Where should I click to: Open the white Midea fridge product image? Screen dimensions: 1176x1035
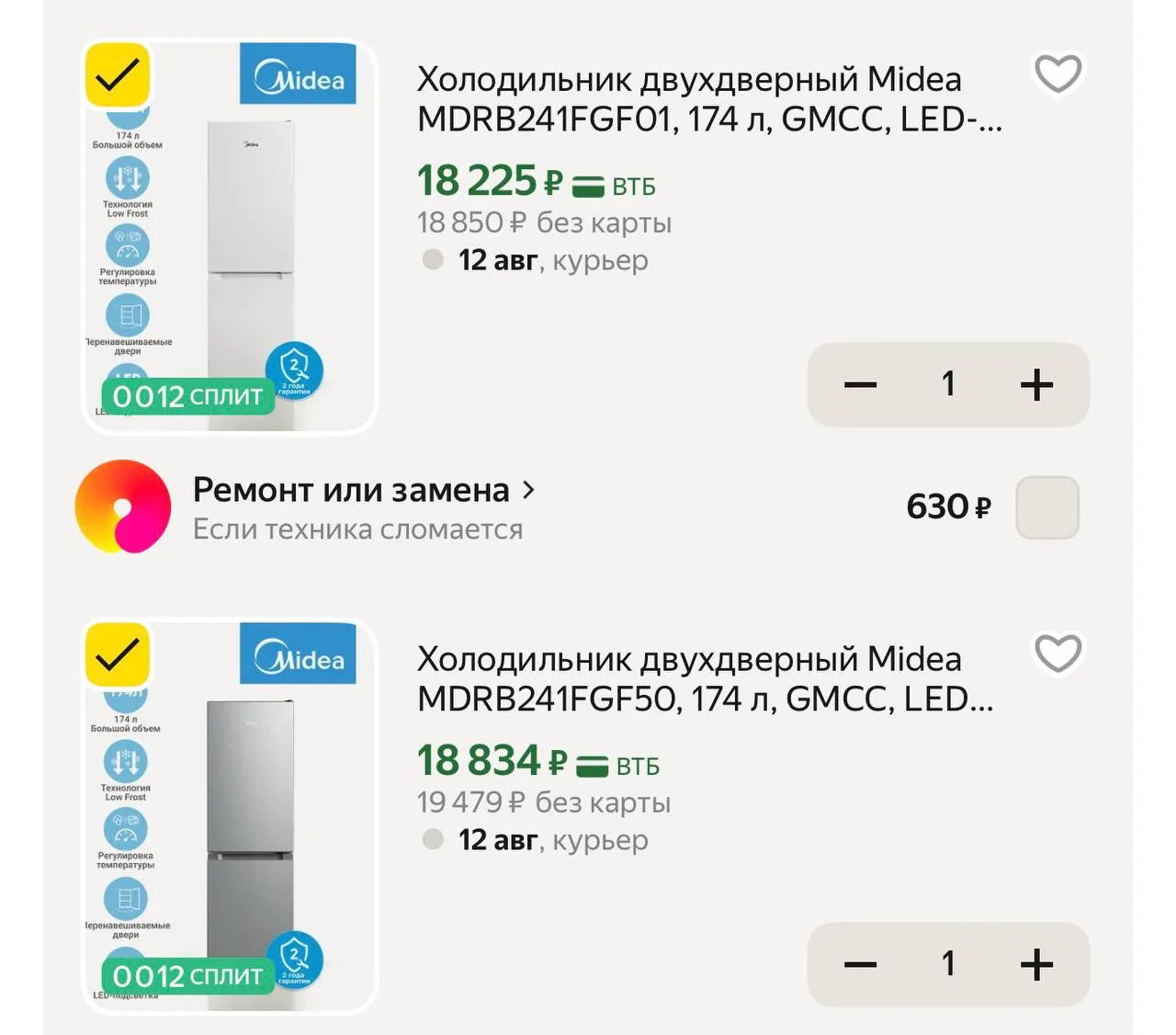pyautogui.click(x=230, y=236)
